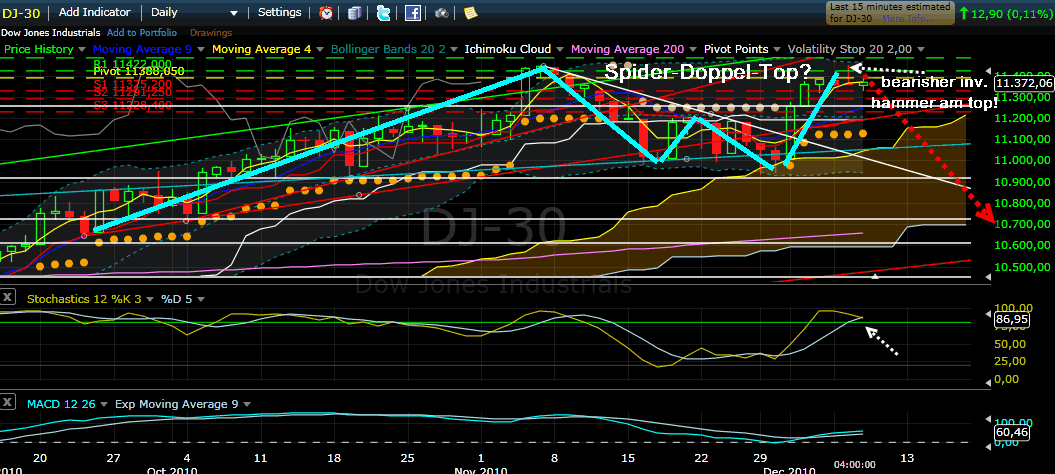This screenshot has height=474, width=1055.
Task: Share chart via Twitter icon
Action: click(x=384, y=12)
